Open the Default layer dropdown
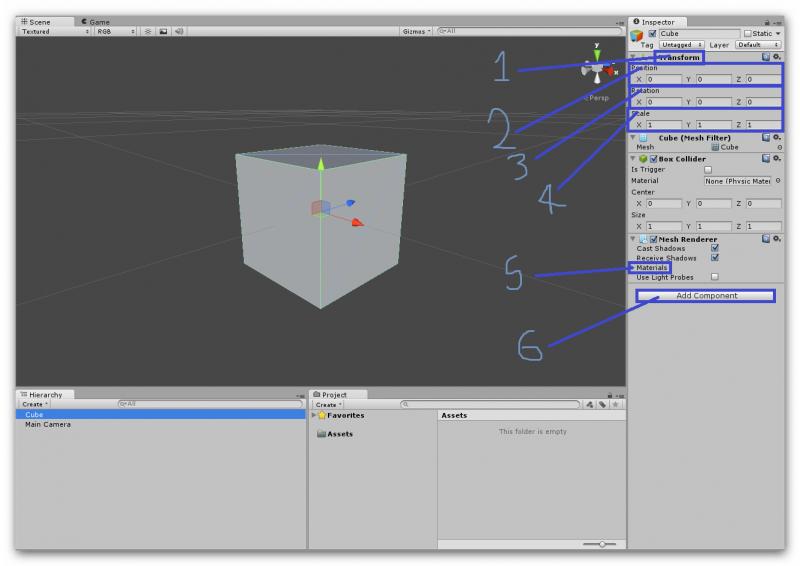This screenshot has width=800, height=566. 758,45
